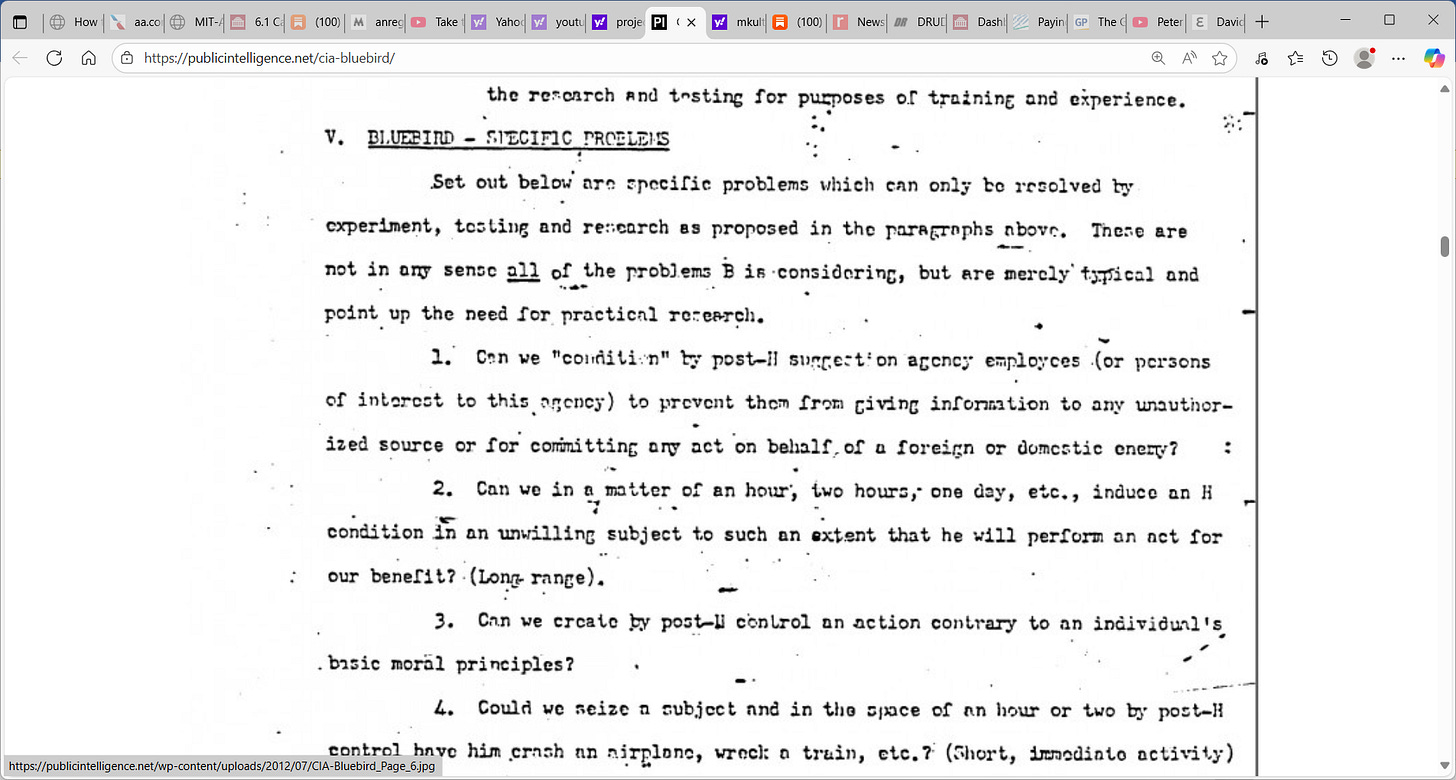
Task: Go to the Home page icon
Action: pyautogui.click(x=88, y=58)
